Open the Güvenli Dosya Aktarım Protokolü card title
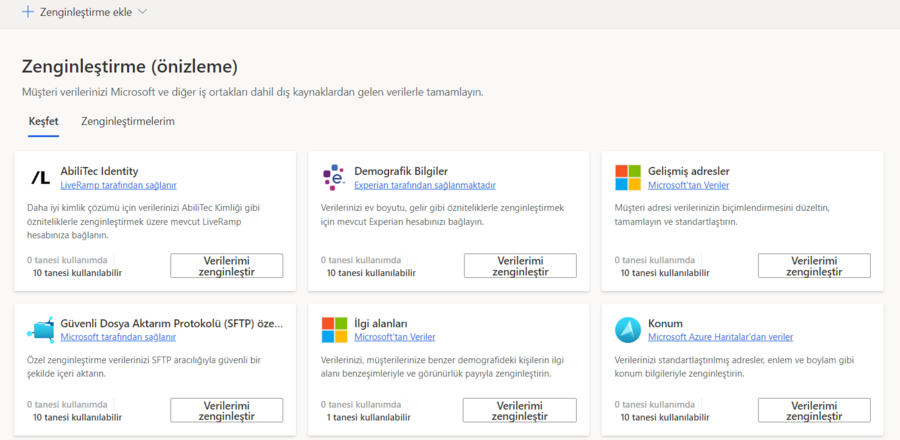The width and height of the screenshot is (900, 440). click(172, 323)
